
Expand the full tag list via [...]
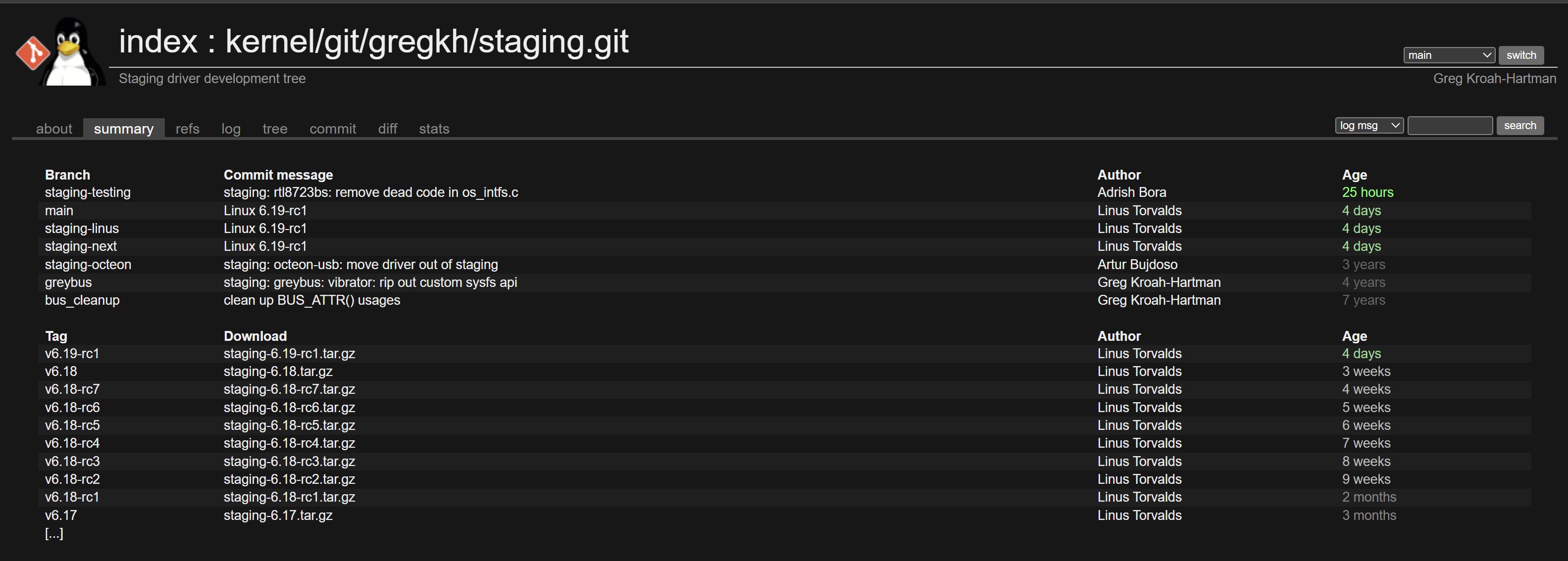pos(53,534)
